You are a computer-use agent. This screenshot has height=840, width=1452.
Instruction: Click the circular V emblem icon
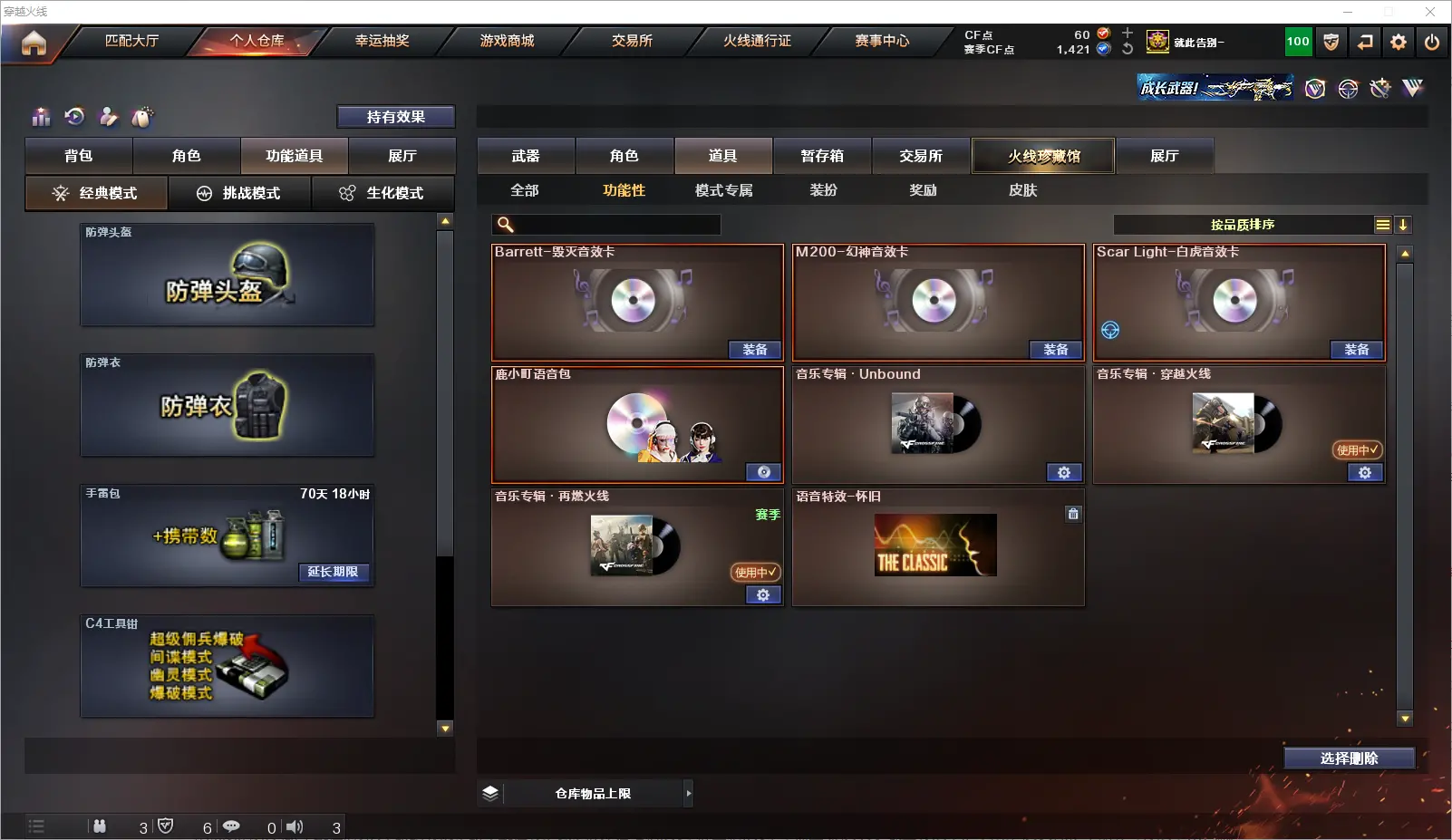pyautogui.click(x=1315, y=88)
